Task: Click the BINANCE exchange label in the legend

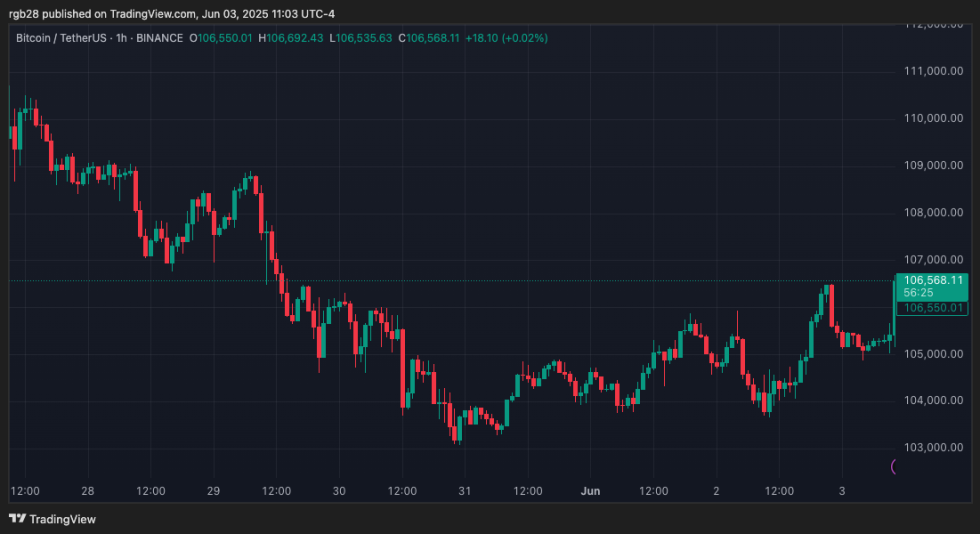Action: tap(161, 38)
